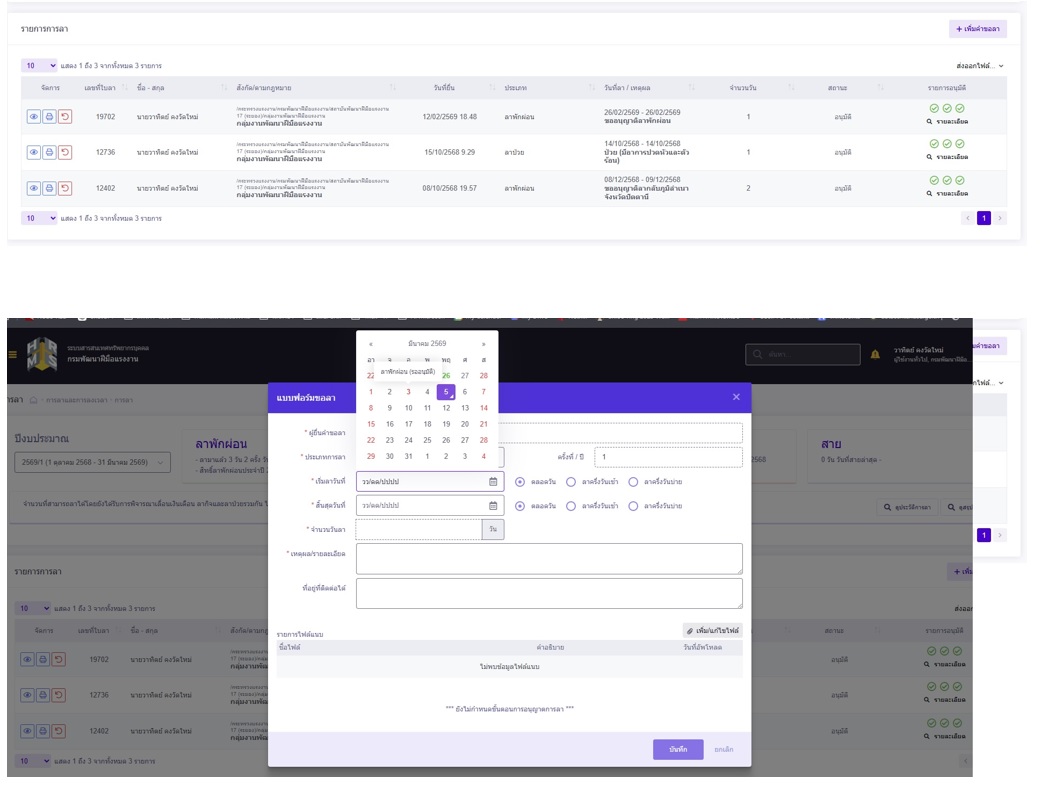Image resolution: width=1042 pixels, height=806 pixels.
Task: Open the calendar icon in the เริ่มลาวันที่ field
Action: click(493, 481)
